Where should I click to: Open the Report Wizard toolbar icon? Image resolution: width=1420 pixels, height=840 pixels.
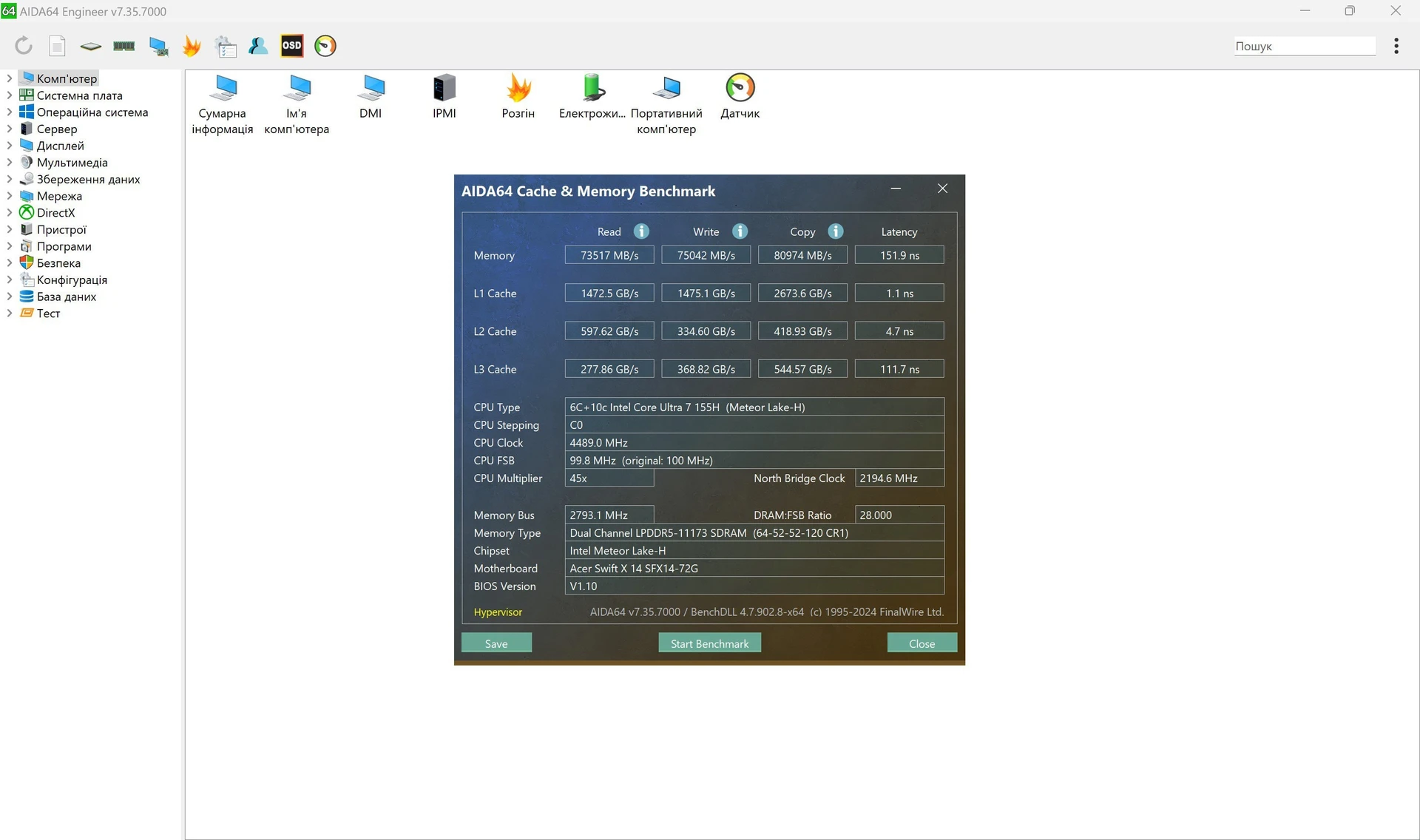tap(226, 46)
